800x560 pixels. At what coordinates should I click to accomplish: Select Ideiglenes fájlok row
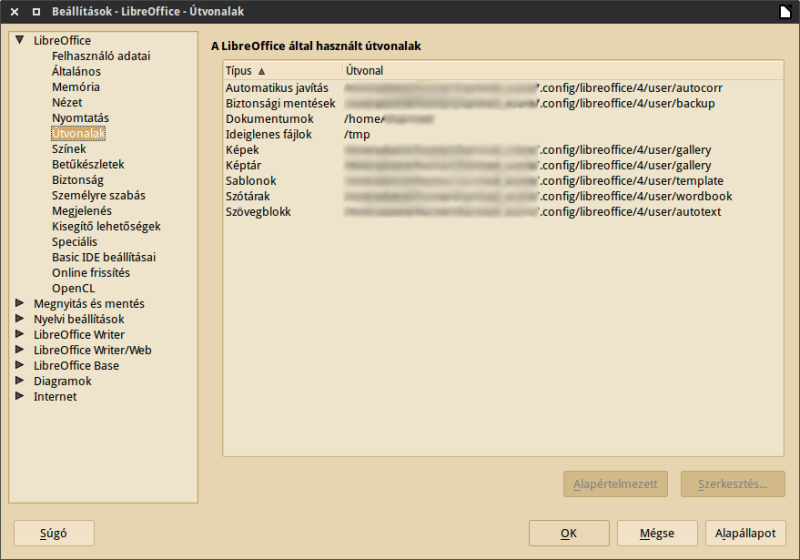503,134
